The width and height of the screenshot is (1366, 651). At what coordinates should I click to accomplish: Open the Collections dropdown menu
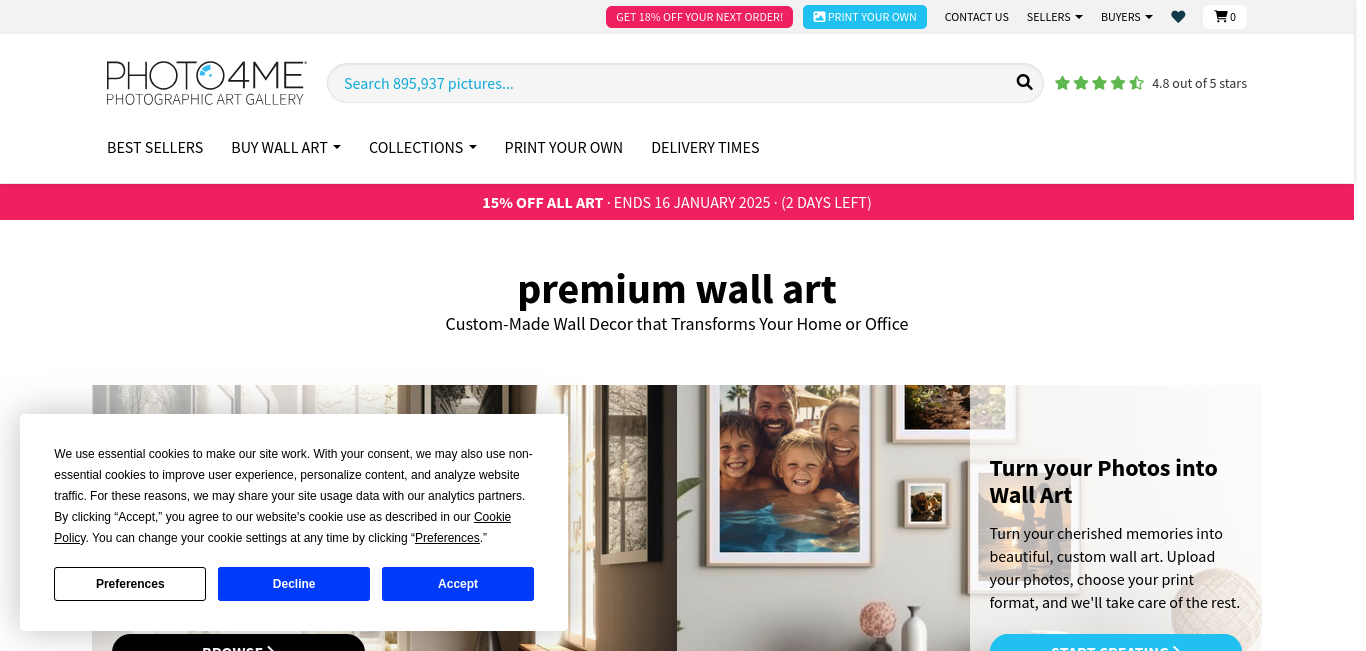[422, 147]
